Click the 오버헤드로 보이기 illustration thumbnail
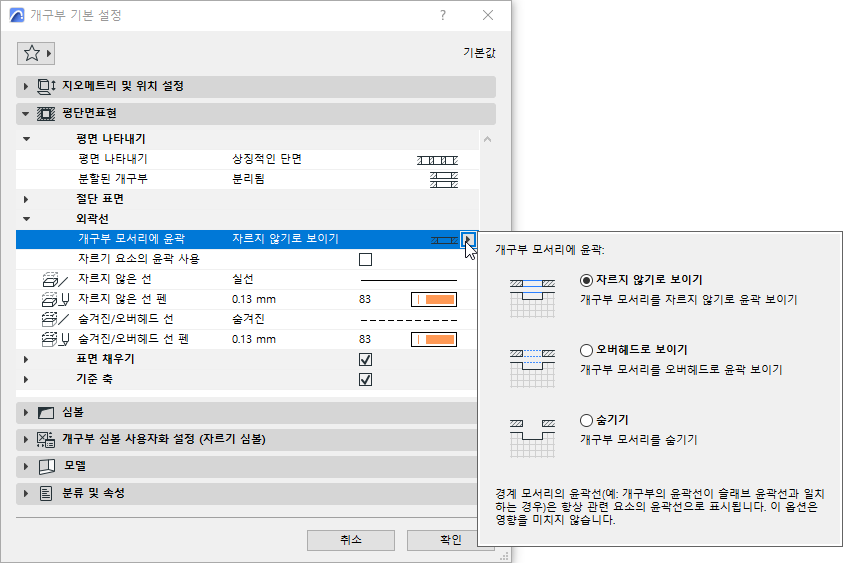 coord(532,368)
